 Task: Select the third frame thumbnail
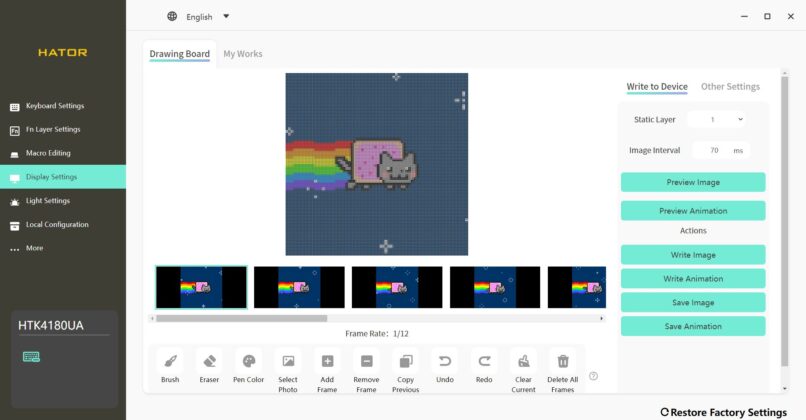pos(397,287)
